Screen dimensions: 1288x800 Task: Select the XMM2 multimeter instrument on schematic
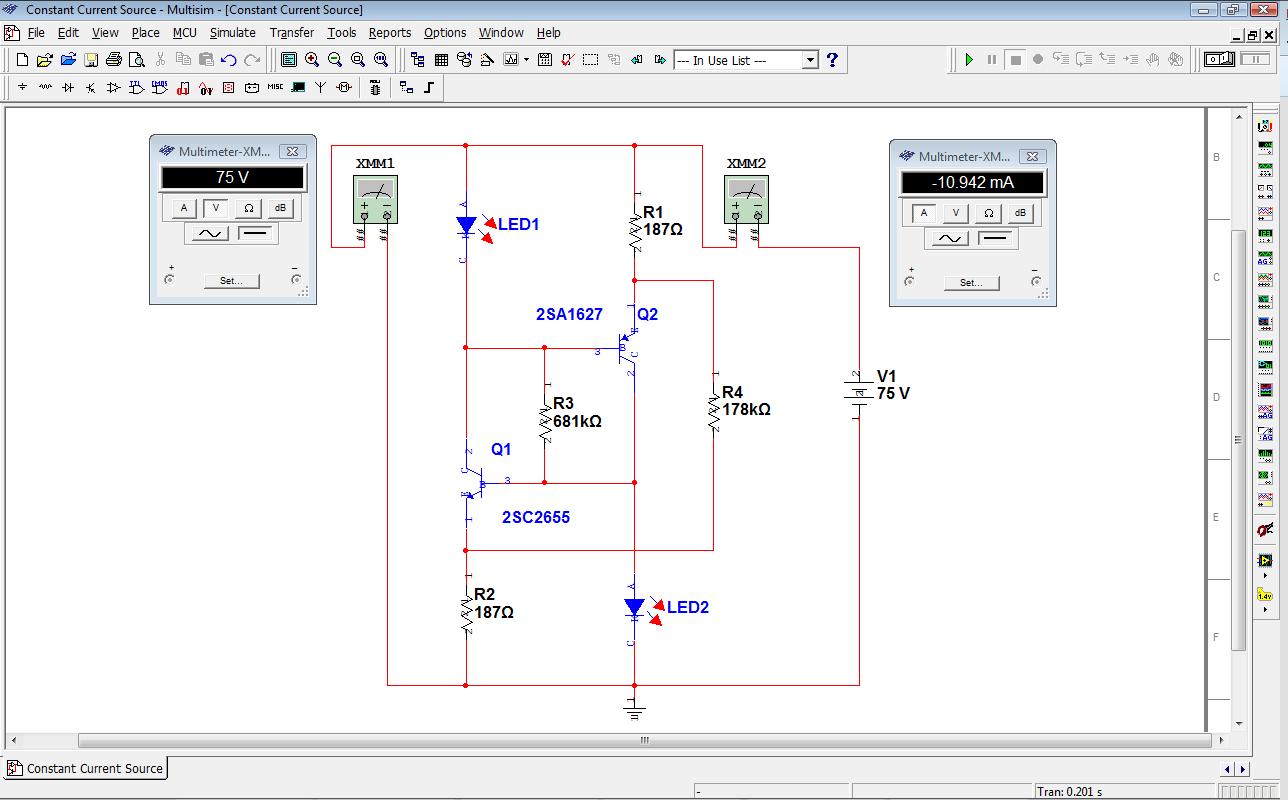coord(746,200)
